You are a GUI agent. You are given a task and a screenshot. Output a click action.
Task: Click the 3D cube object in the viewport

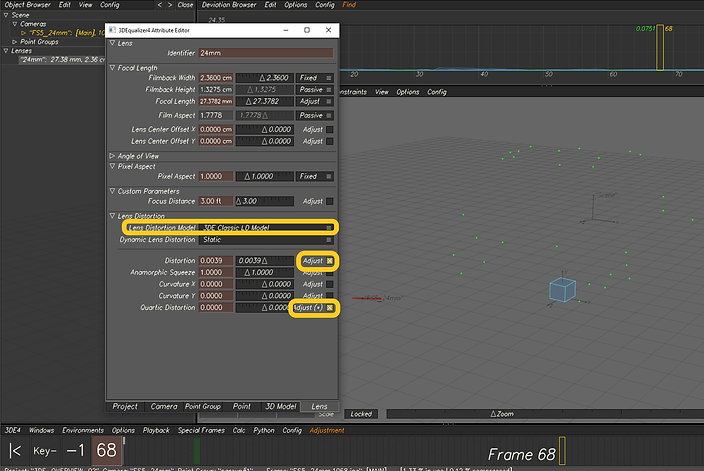coord(562,289)
